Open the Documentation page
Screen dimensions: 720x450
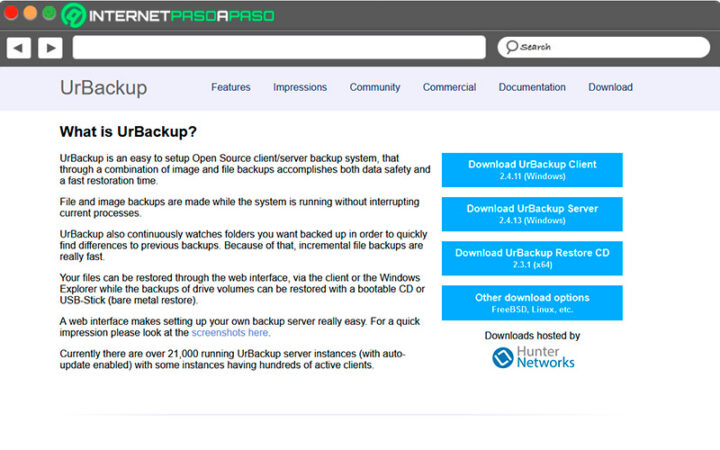(x=532, y=88)
